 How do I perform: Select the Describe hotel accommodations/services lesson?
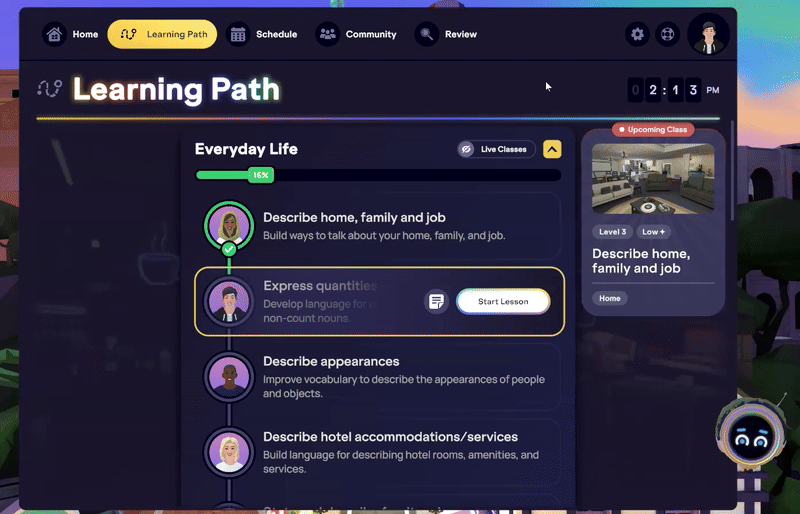[390, 437]
